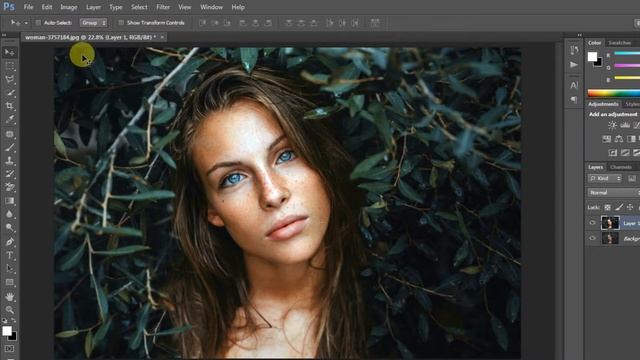Add a Levels adjustment
This screenshot has width=640, height=360.
625,125
